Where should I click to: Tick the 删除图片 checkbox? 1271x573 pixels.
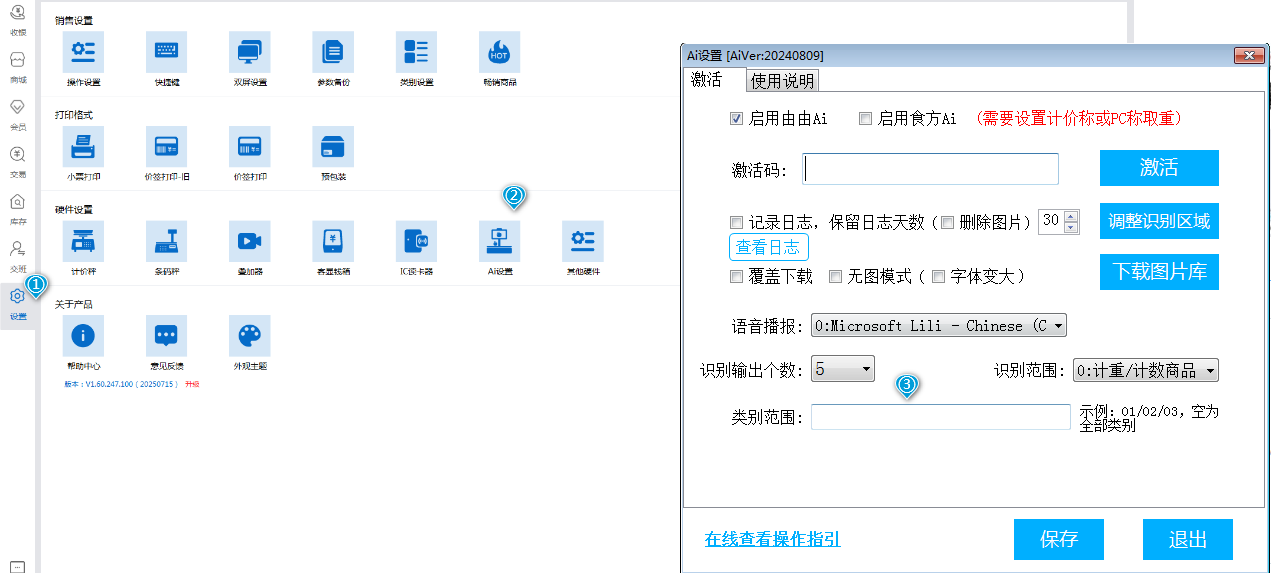point(948,222)
